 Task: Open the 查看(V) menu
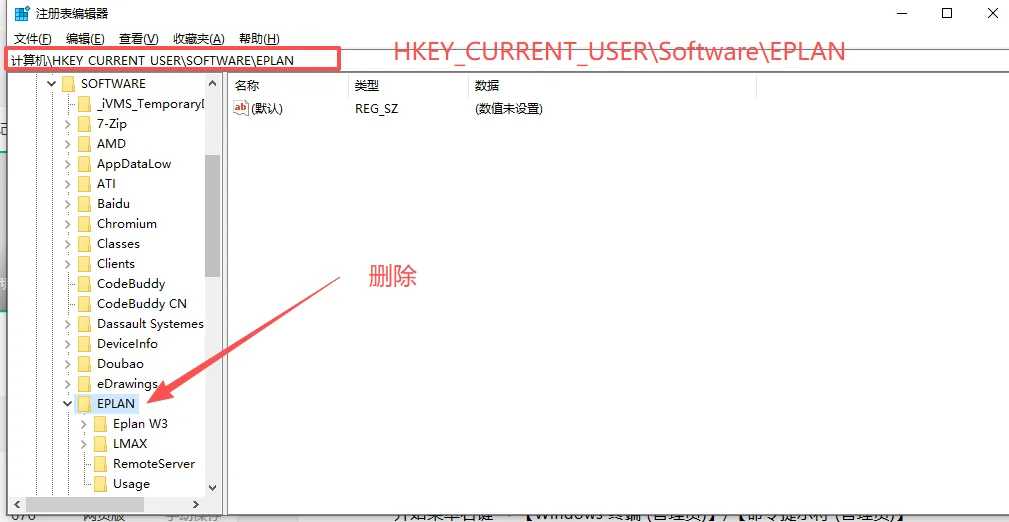138,39
